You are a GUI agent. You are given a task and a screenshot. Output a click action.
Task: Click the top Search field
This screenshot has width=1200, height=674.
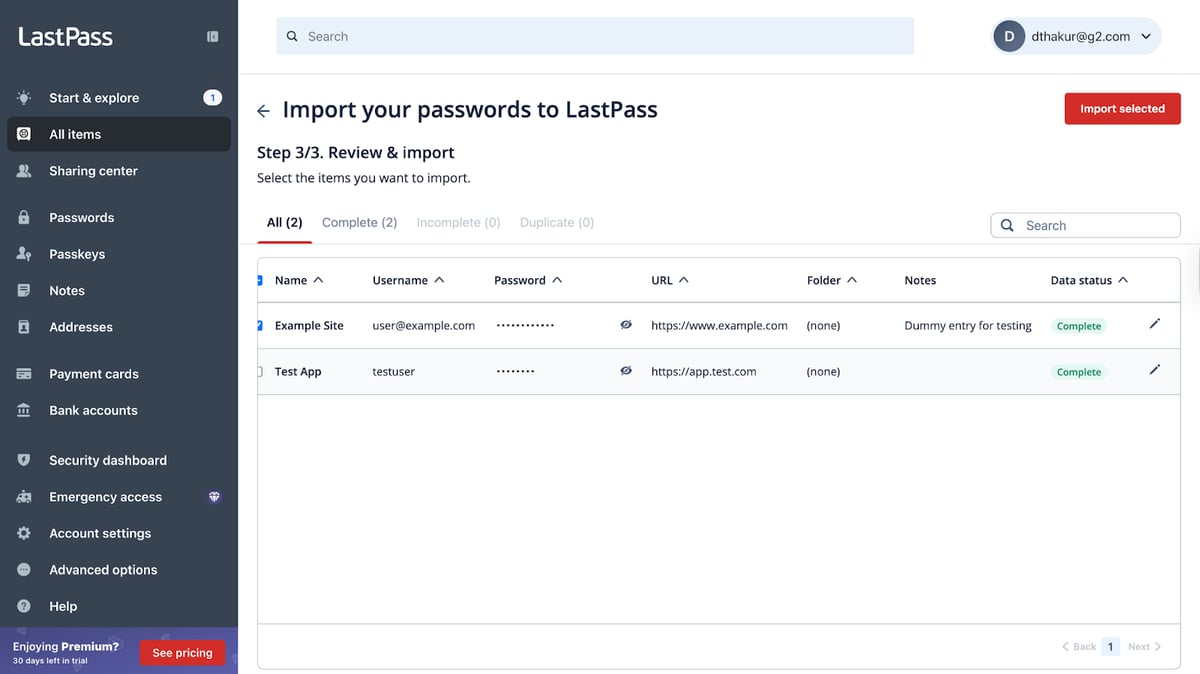tap(595, 36)
